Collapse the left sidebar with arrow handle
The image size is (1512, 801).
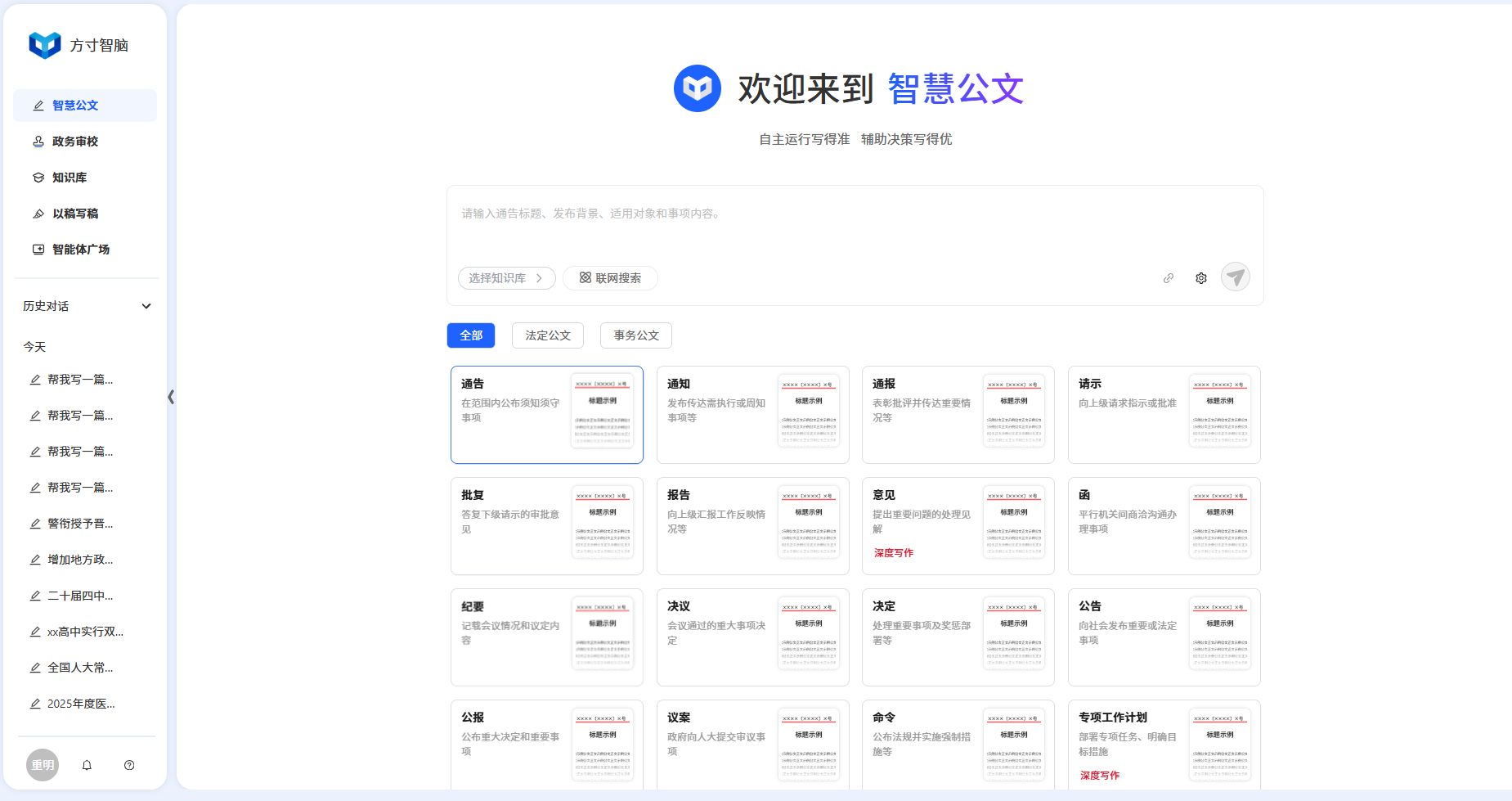(171, 397)
